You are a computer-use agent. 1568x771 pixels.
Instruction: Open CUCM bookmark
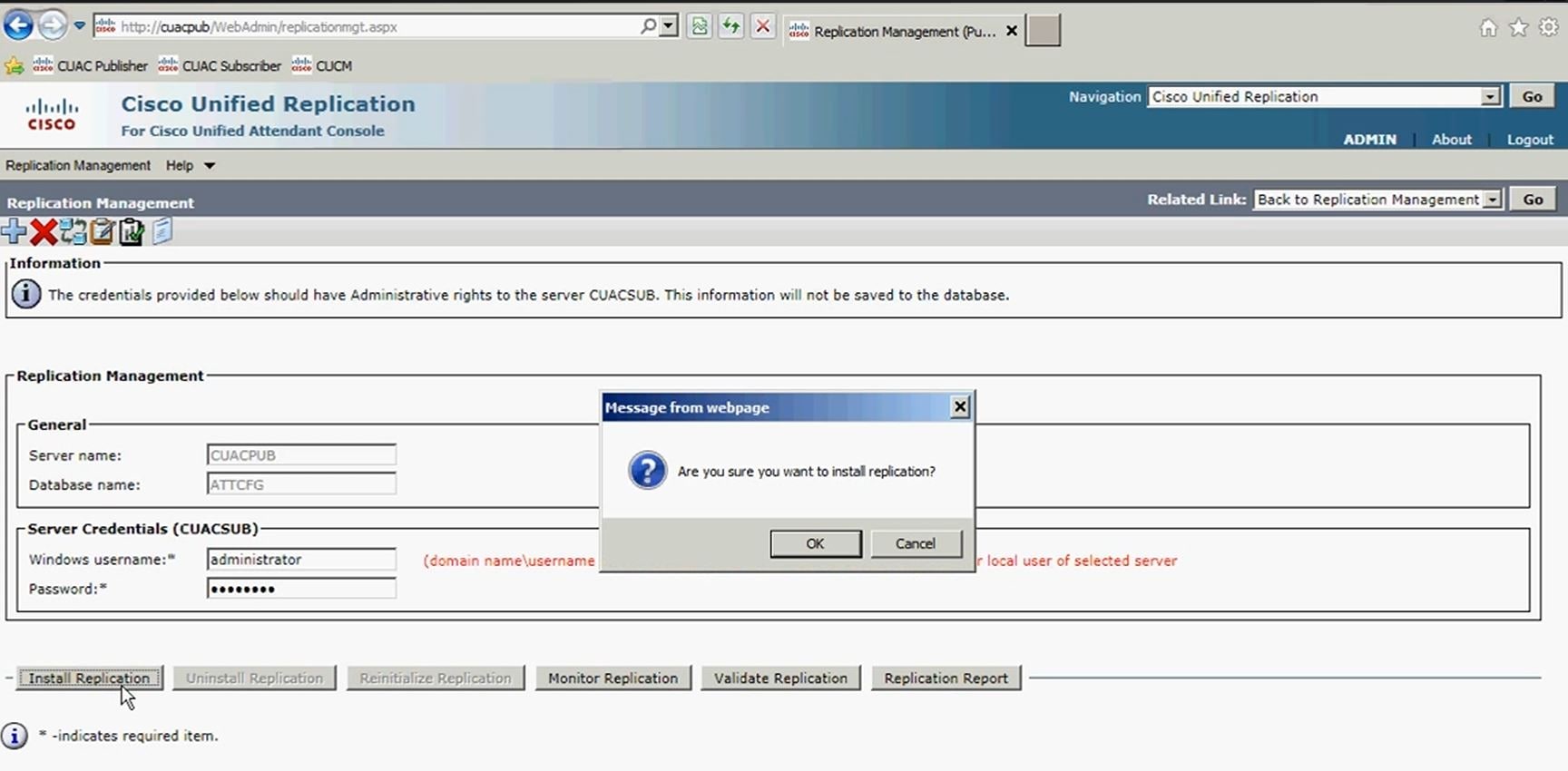pos(322,65)
